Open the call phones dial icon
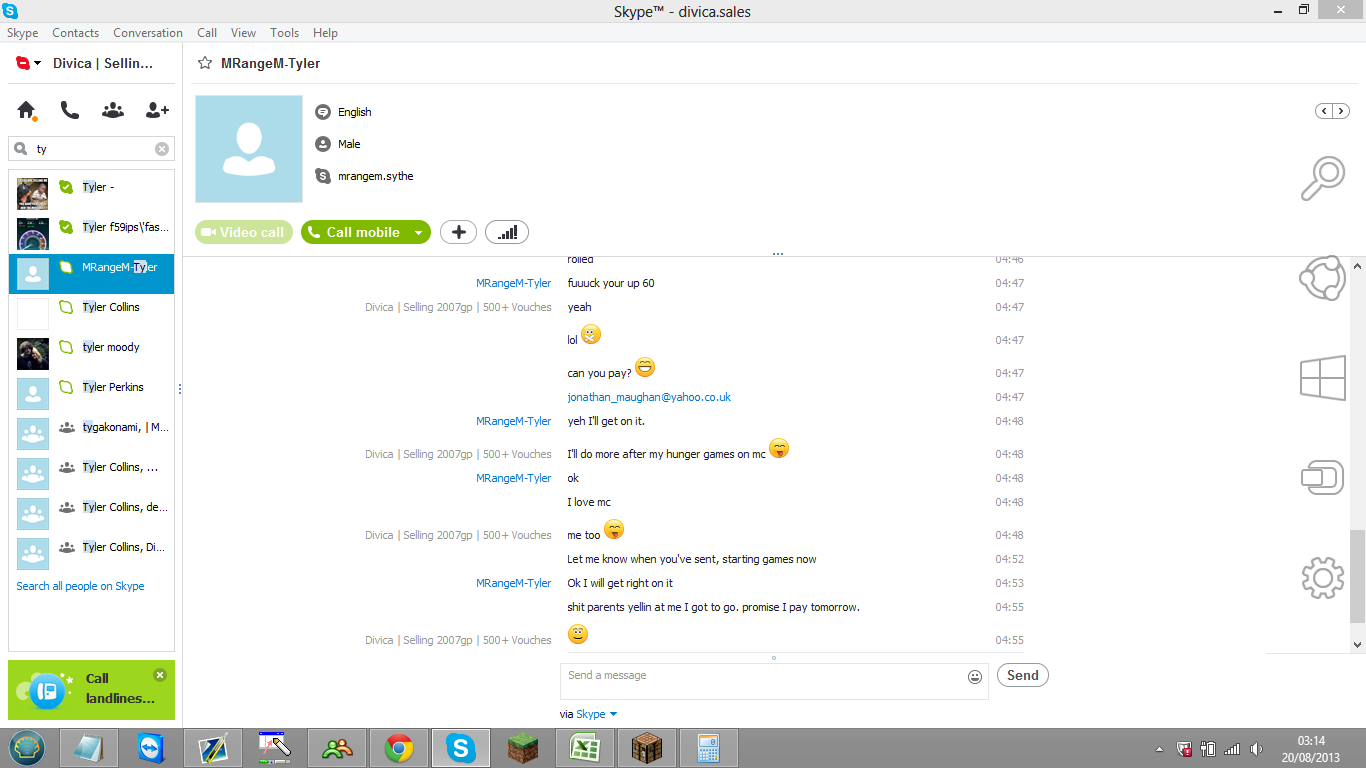The image size is (1366, 768). (69, 110)
